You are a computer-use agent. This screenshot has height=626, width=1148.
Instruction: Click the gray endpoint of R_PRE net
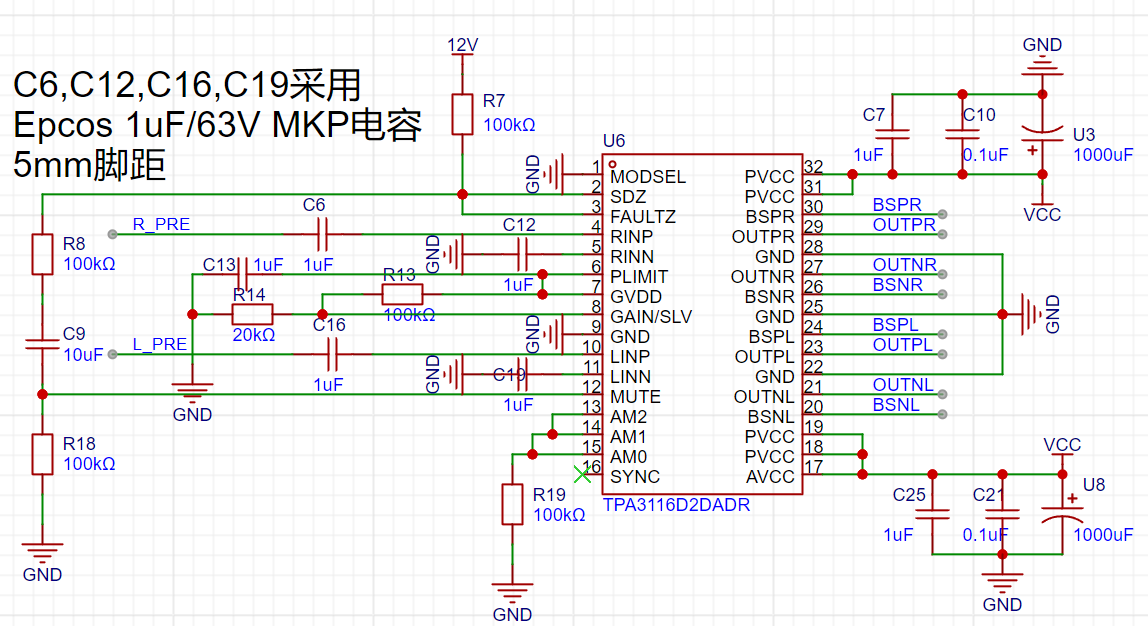112,234
